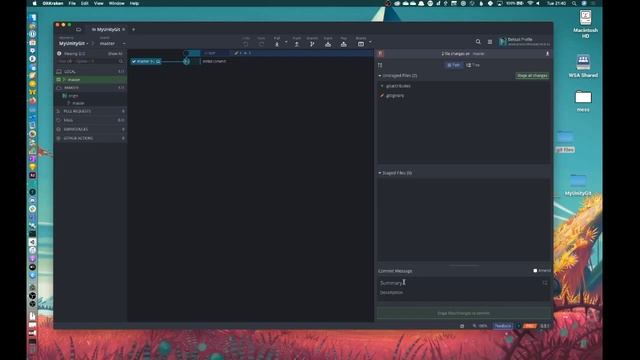Open the File menu in menu bar
The image size is (640, 360).
(x=72, y=3)
